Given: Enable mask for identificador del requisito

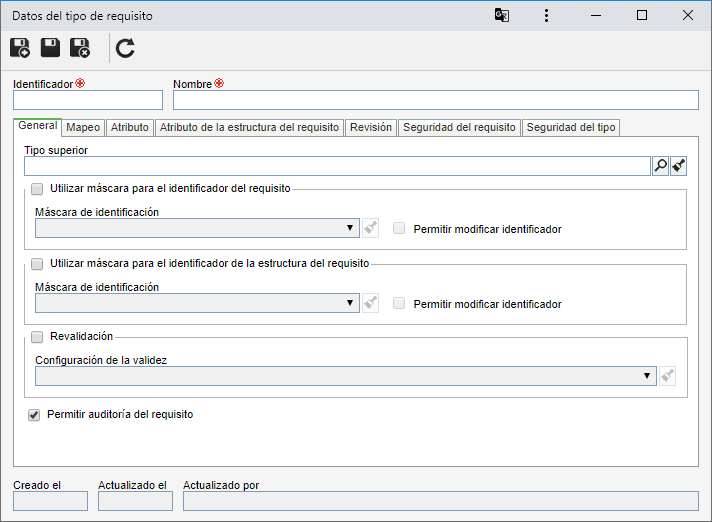Looking at the screenshot, I should tap(37, 188).
